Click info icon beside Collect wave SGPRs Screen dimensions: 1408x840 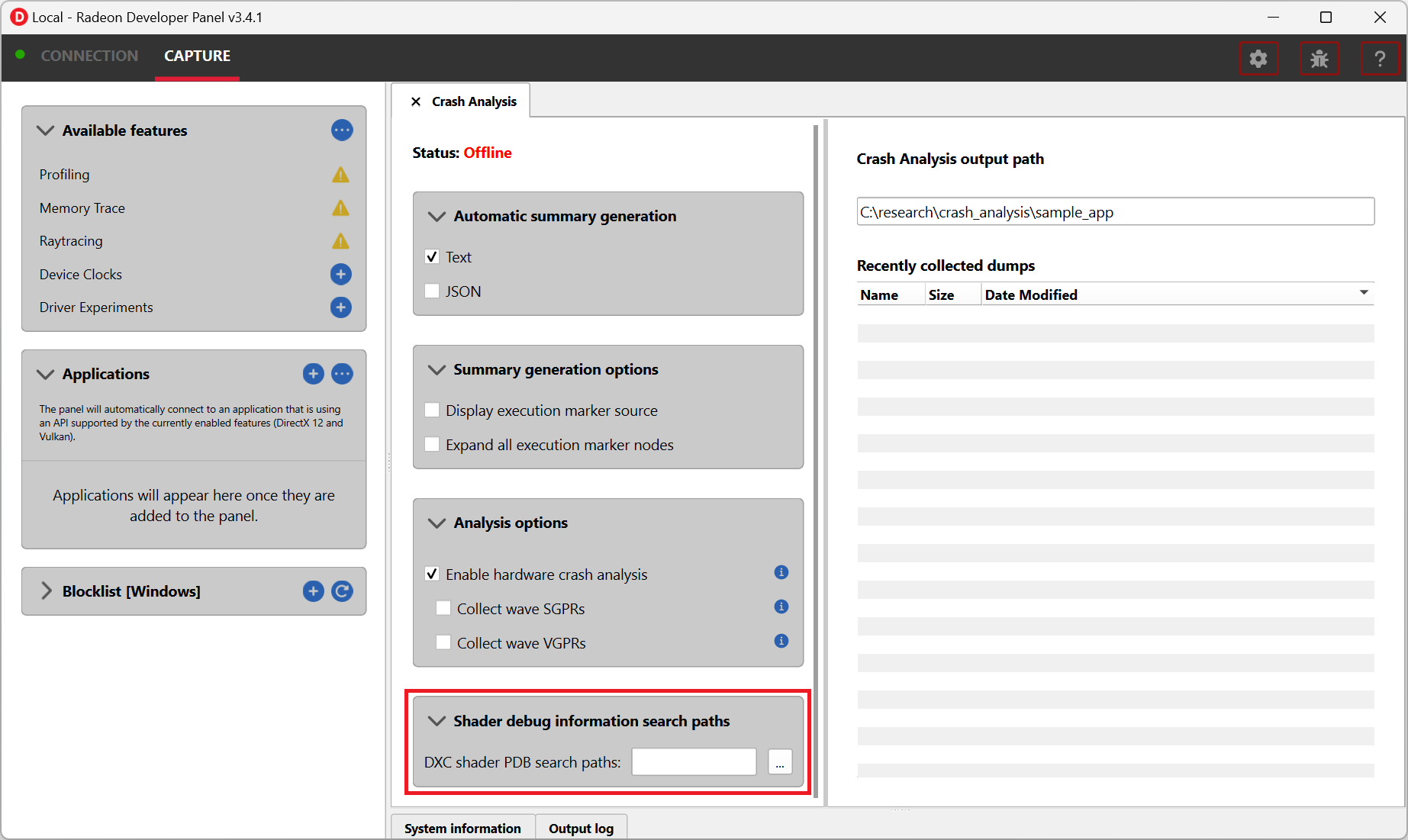pyautogui.click(x=781, y=607)
